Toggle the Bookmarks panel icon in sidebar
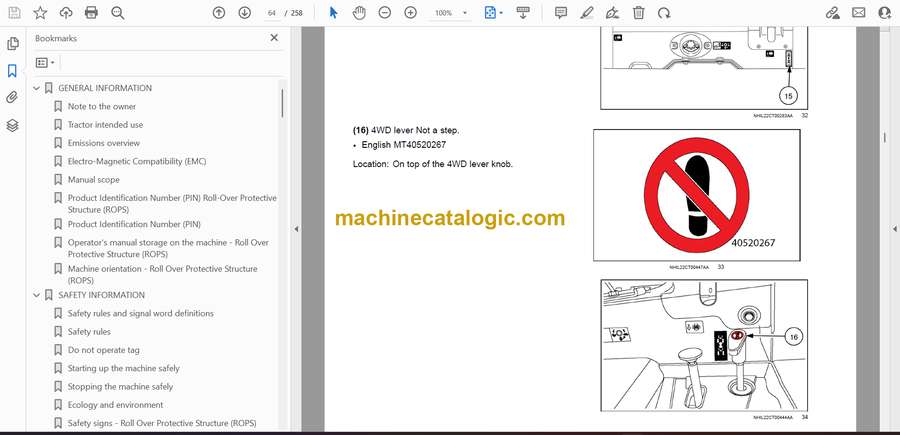Screen dimensions: 900x435 pos(13,71)
